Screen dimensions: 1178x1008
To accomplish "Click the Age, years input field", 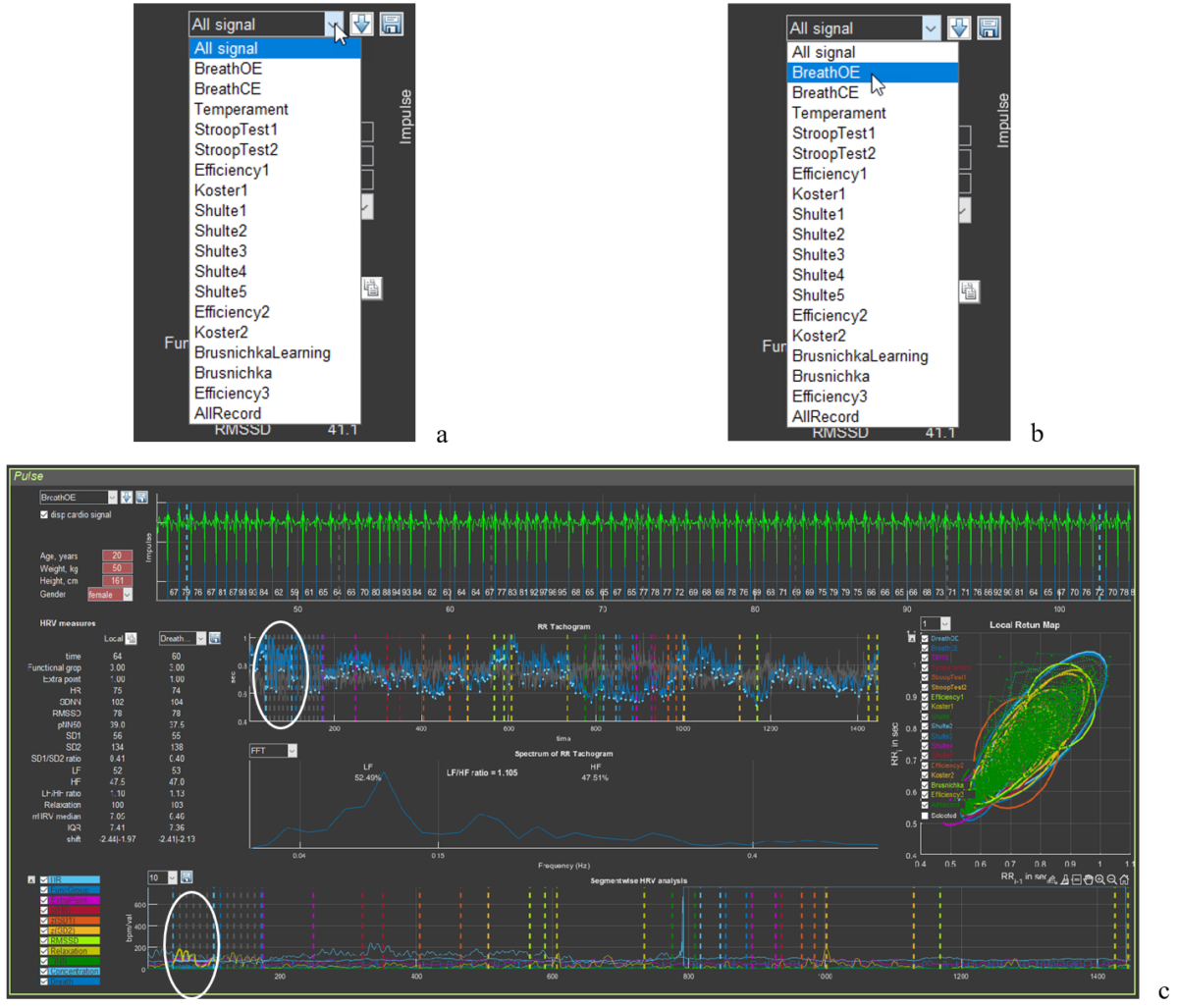I will click(x=117, y=556).
